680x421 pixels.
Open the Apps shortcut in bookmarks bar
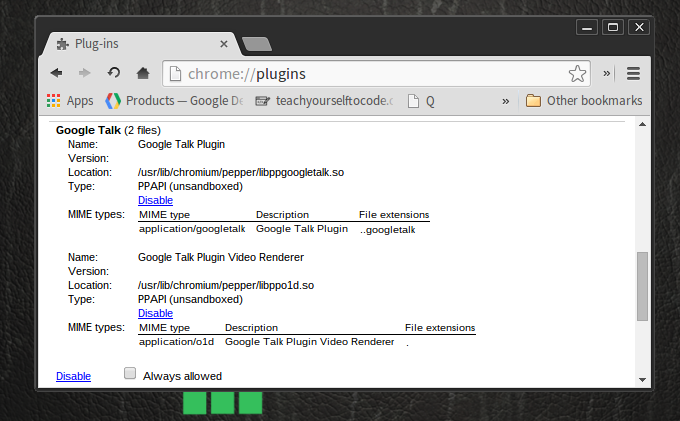click(x=70, y=101)
